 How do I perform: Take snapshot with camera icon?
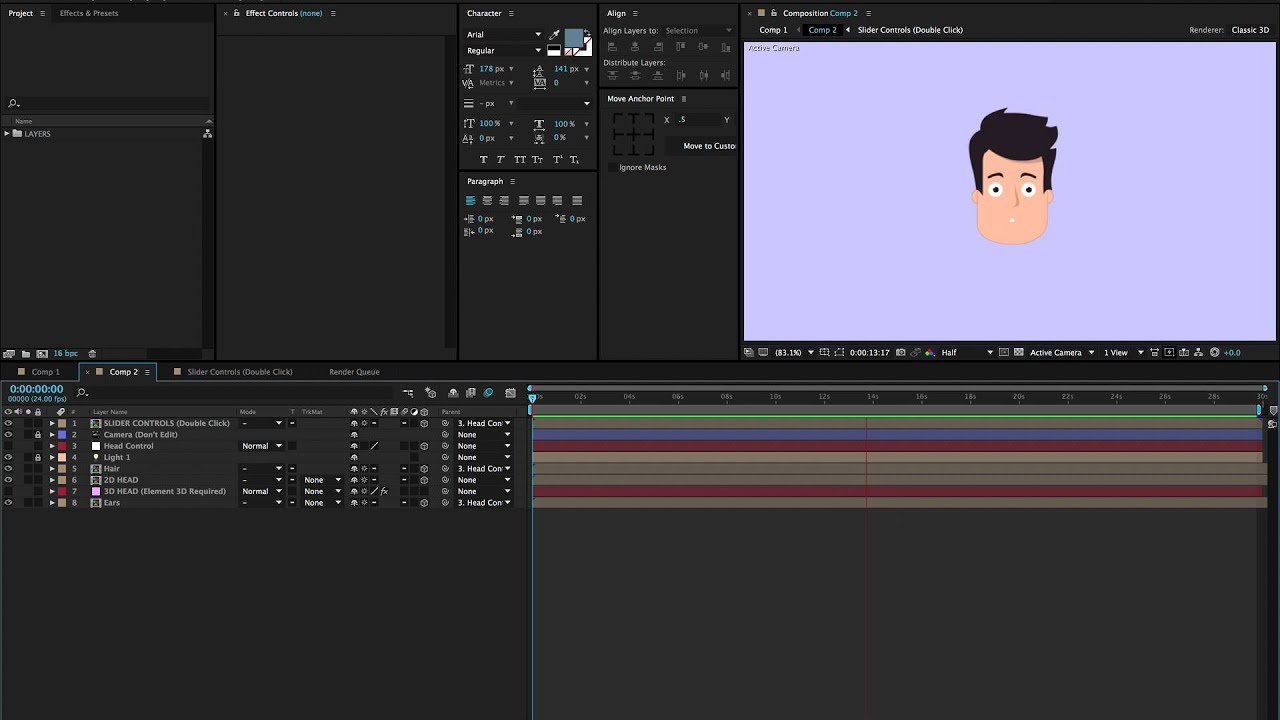[901, 352]
